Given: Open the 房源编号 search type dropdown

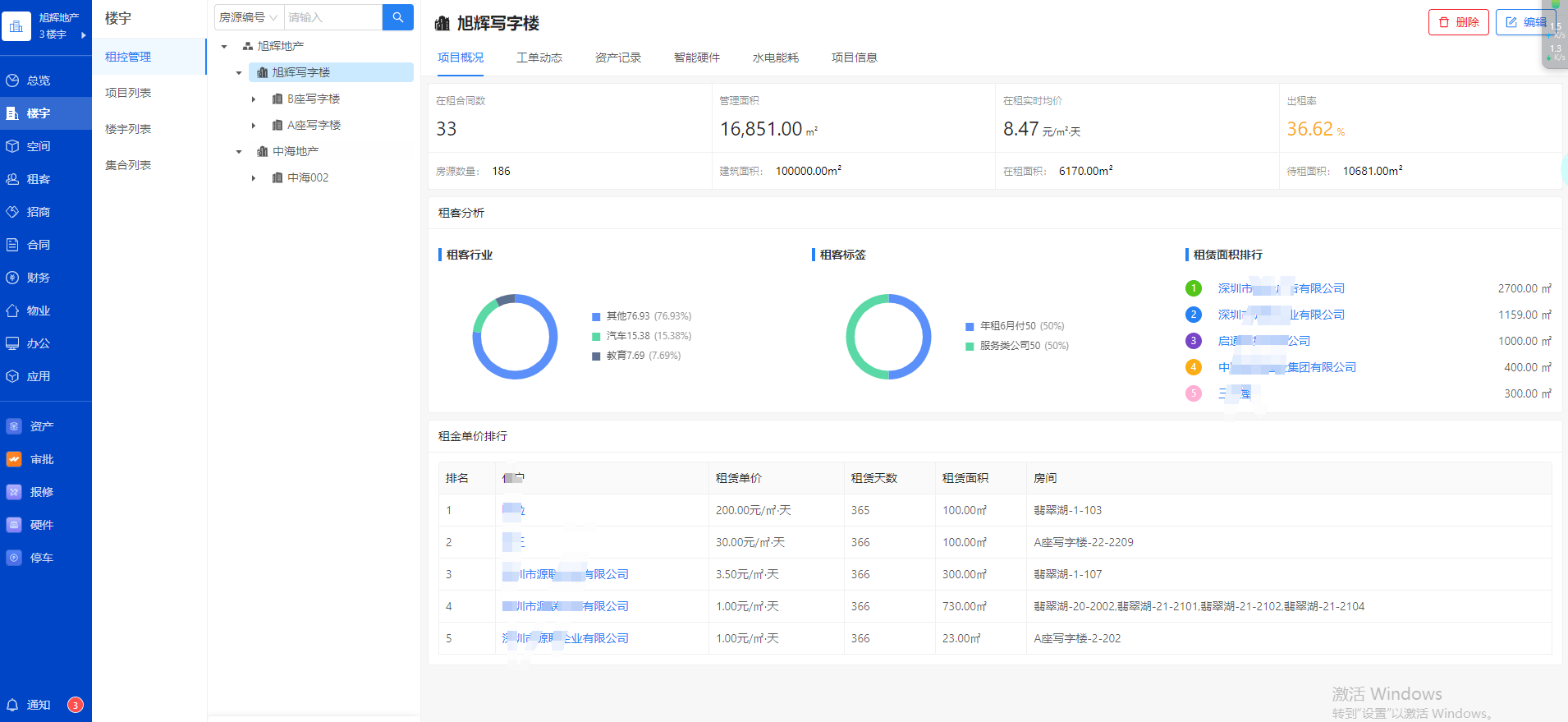Looking at the screenshot, I should pyautogui.click(x=249, y=17).
